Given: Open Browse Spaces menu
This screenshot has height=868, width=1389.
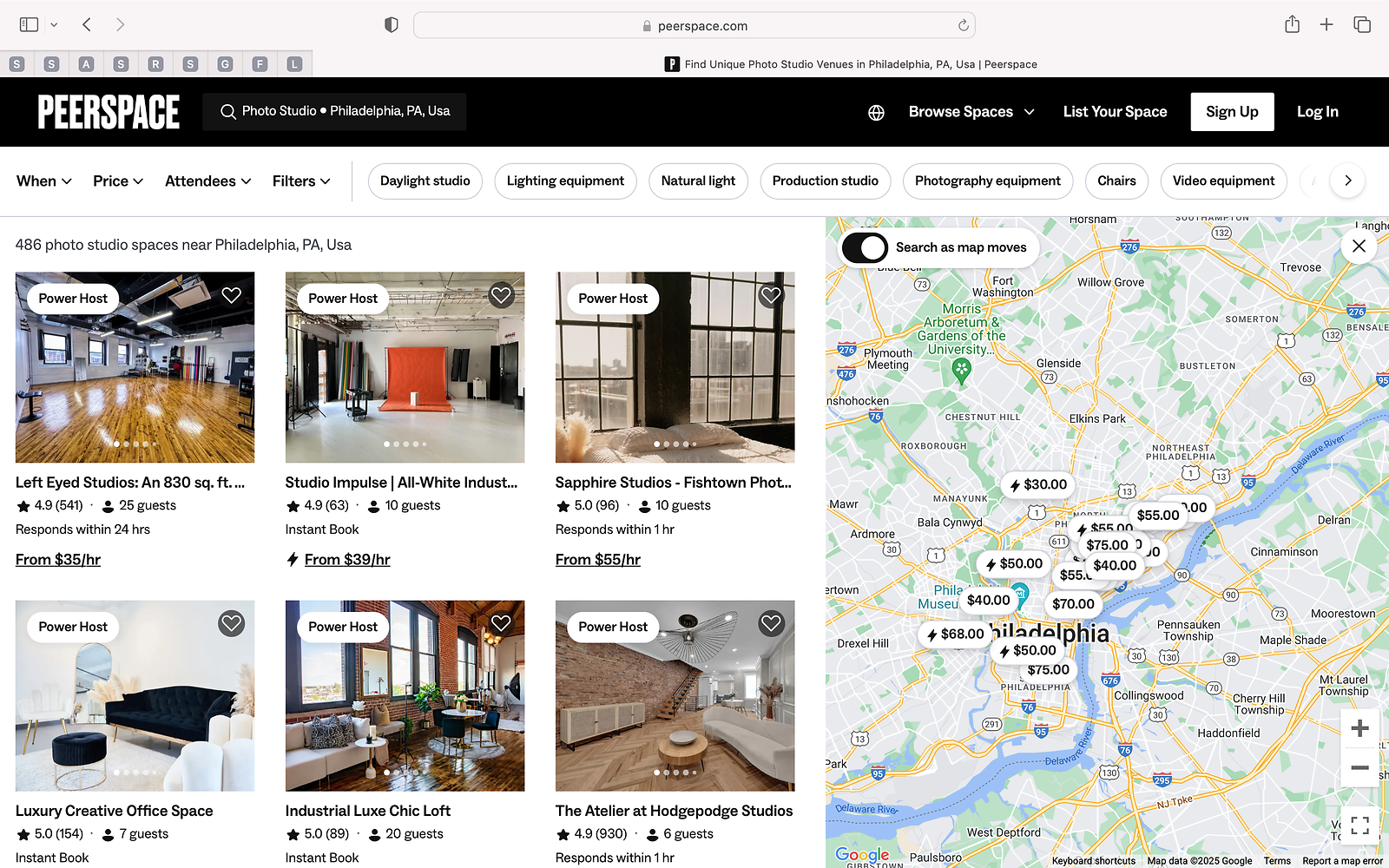Looking at the screenshot, I should (971, 112).
